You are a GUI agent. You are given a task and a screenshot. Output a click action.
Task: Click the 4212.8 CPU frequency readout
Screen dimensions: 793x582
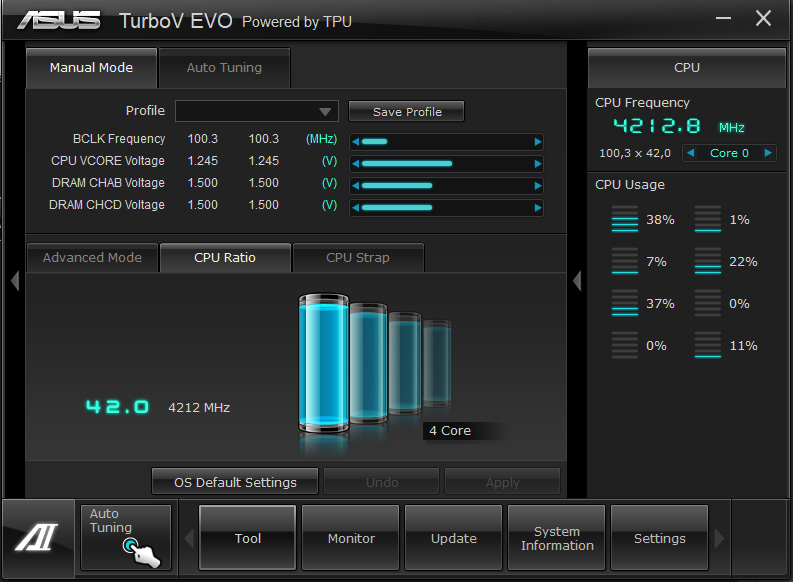657,125
